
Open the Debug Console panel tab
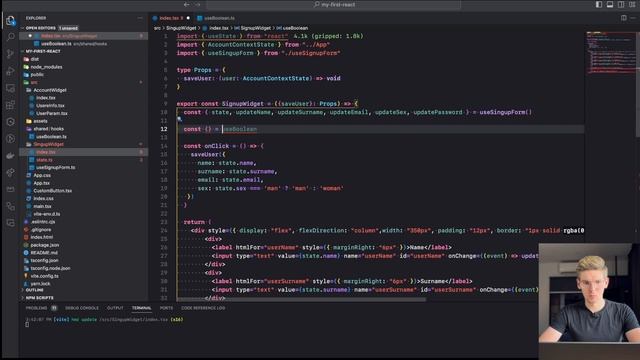pyautogui.click(x=82, y=308)
